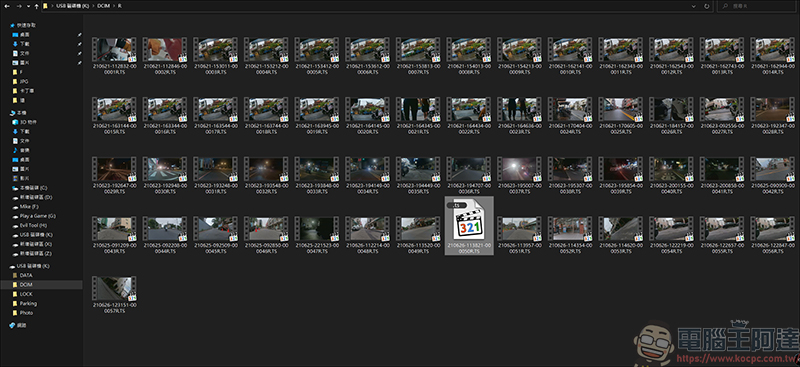Click the Up one level arrow

[x=36, y=6]
